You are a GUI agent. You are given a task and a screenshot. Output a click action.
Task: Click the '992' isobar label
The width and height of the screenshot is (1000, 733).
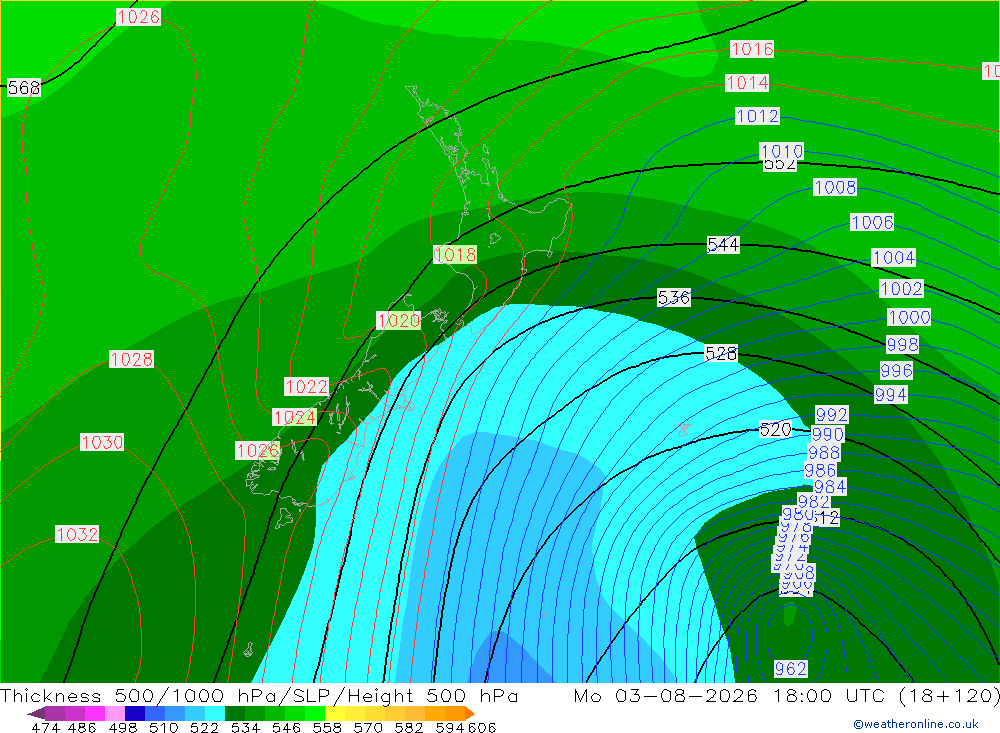832,415
